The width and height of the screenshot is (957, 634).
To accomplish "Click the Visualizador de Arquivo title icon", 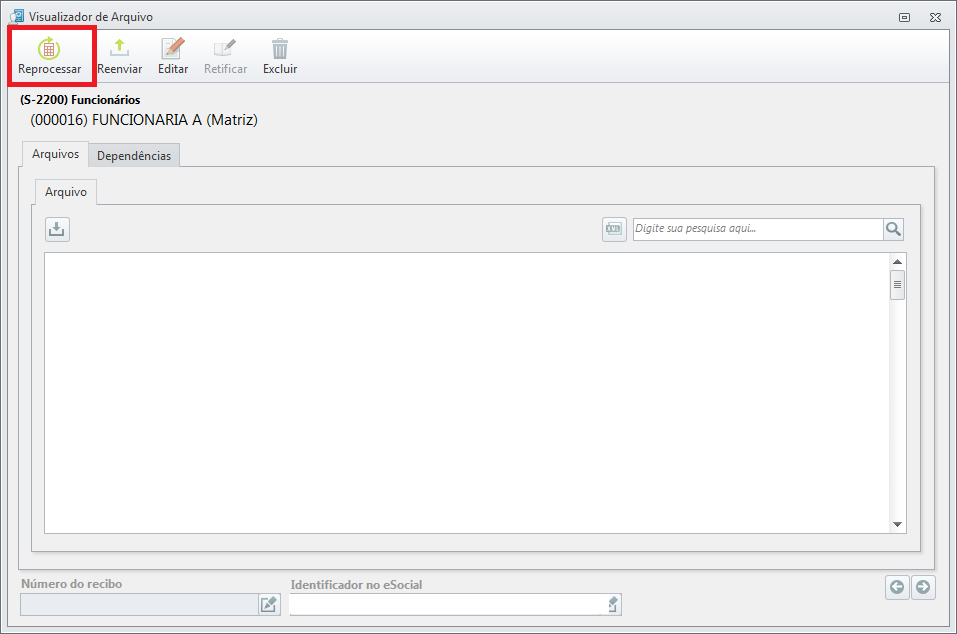I will coord(17,16).
